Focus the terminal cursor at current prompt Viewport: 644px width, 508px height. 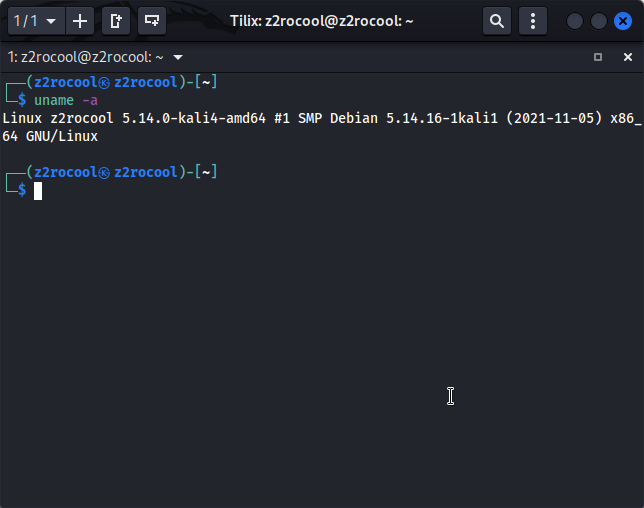pos(38,191)
